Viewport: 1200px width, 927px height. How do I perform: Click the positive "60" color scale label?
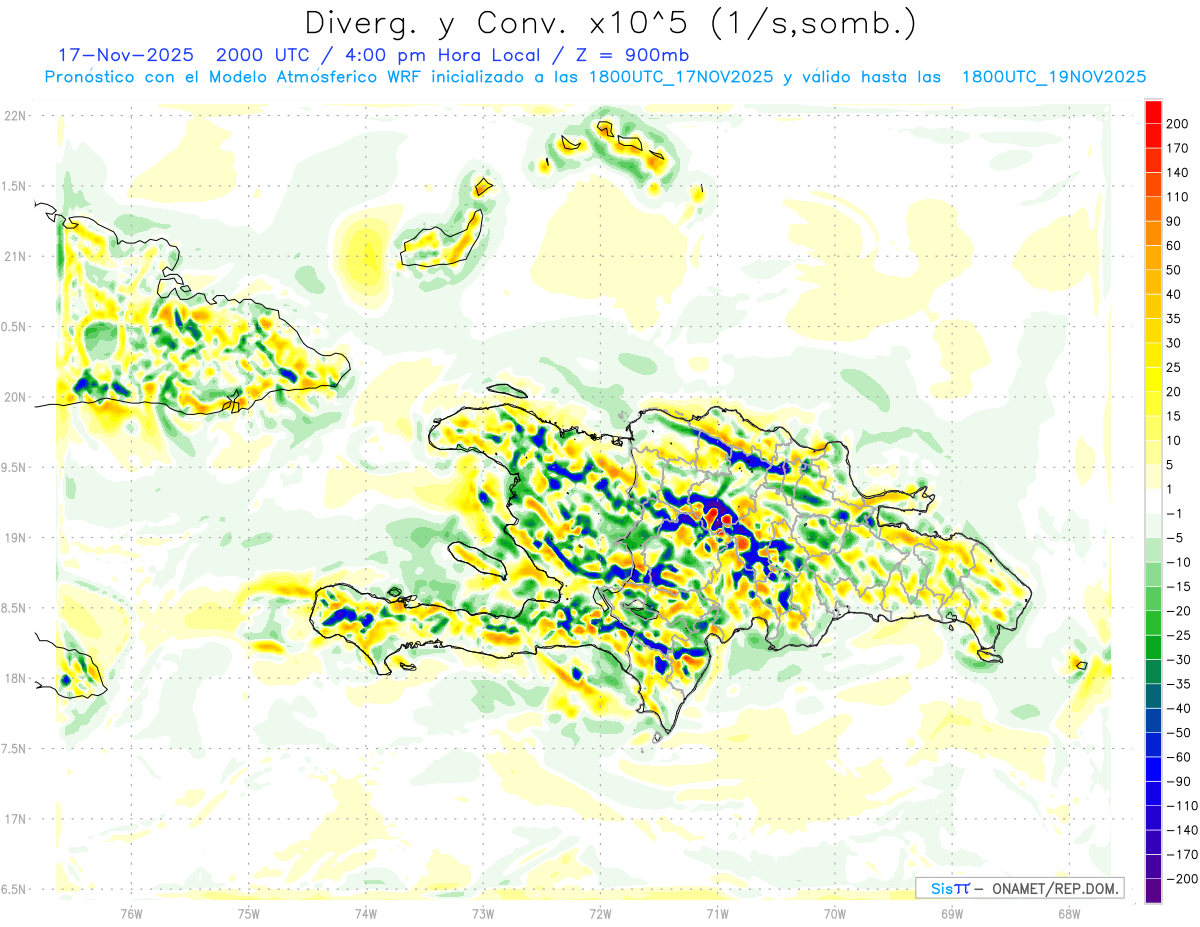point(1175,245)
